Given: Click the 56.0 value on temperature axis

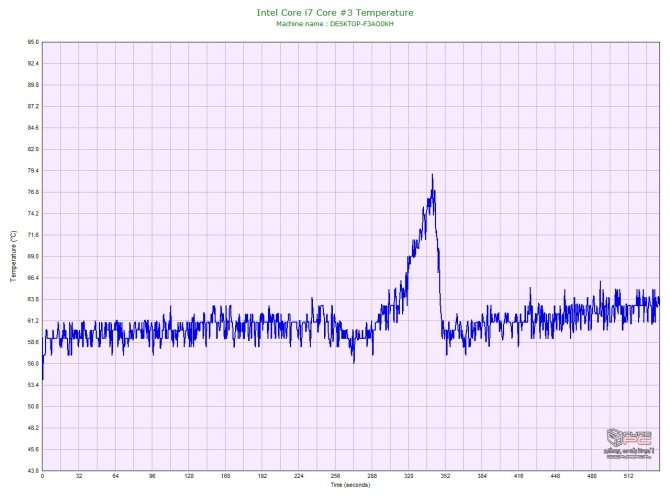Looking at the screenshot, I should (33, 364).
